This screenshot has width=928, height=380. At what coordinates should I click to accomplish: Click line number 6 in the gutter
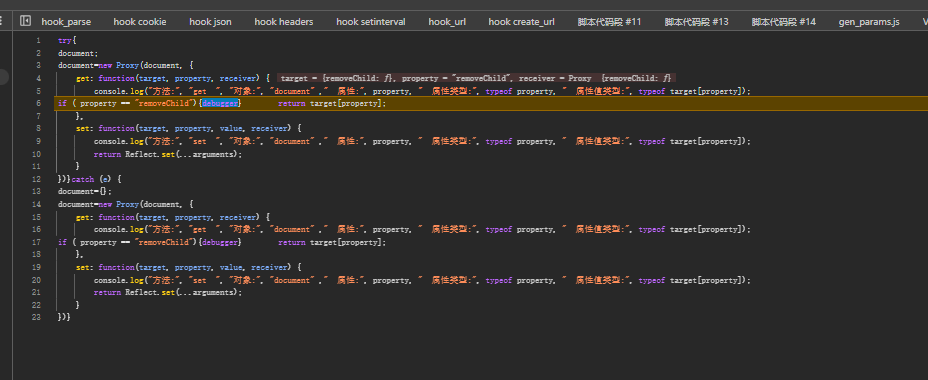(x=38, y=104)
